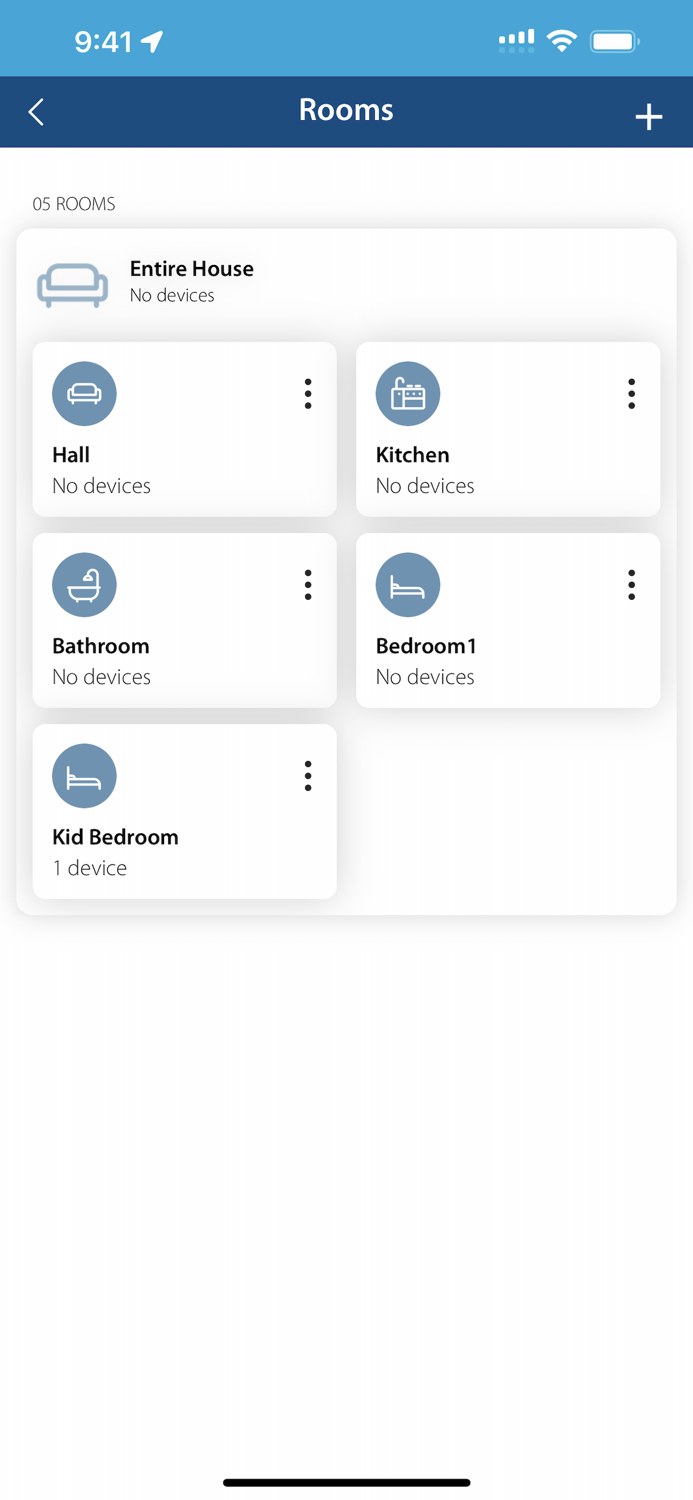Open the options menu for Bathroom
The width and height of the screenshot is (693, 1500).
click(x=307, y=584)
